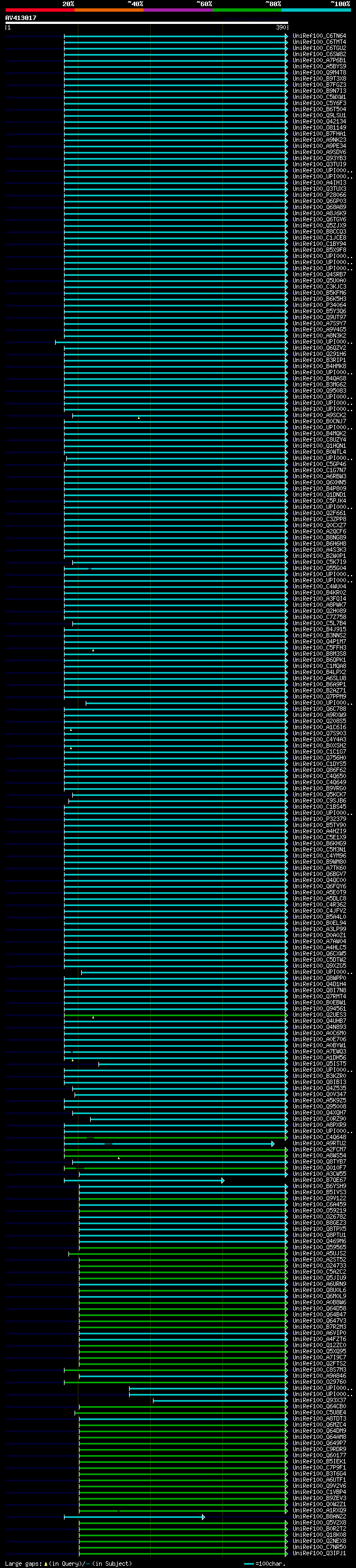This screenshot has height=1568, width=356.
Task: Select hit label UniRef100_C7NR50
Action: point(319,1547)
